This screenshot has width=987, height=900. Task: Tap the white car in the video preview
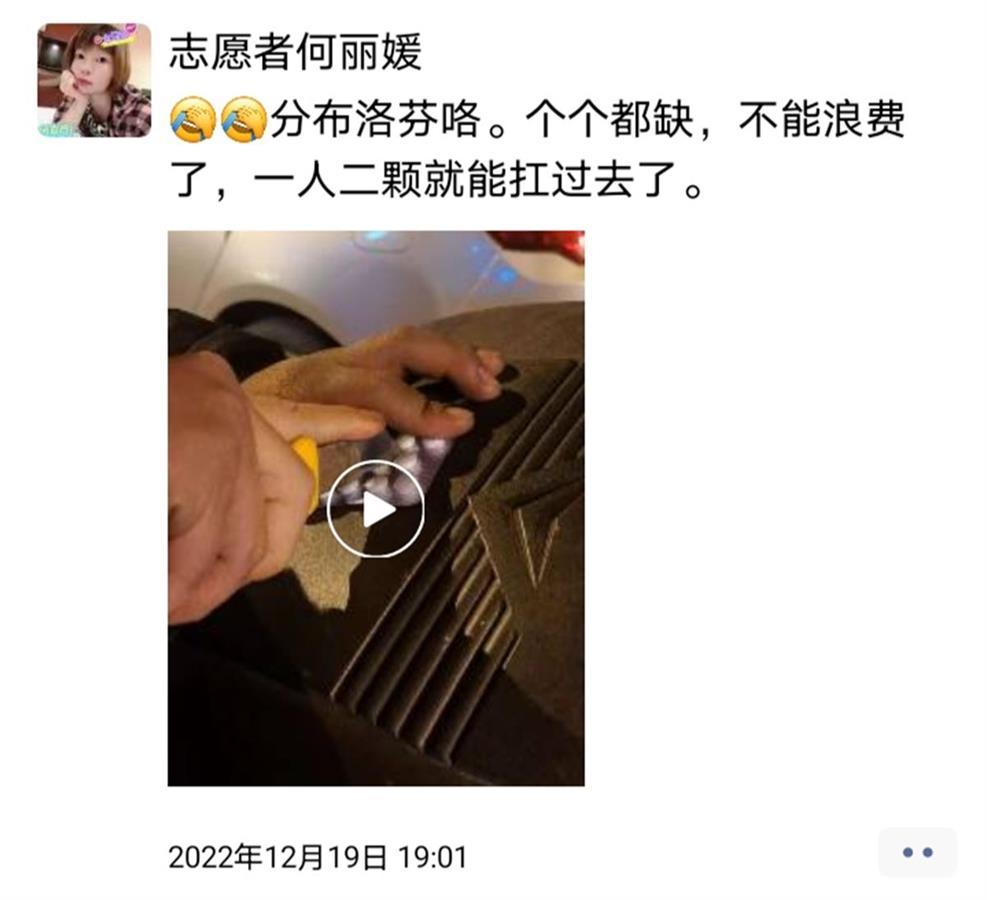378,277
